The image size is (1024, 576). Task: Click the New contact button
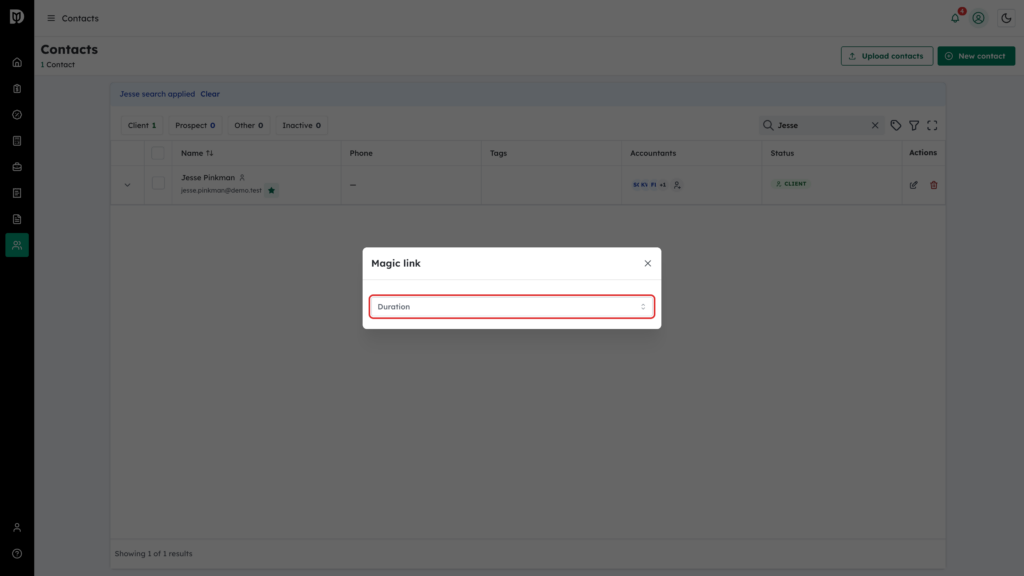[976, 56]
